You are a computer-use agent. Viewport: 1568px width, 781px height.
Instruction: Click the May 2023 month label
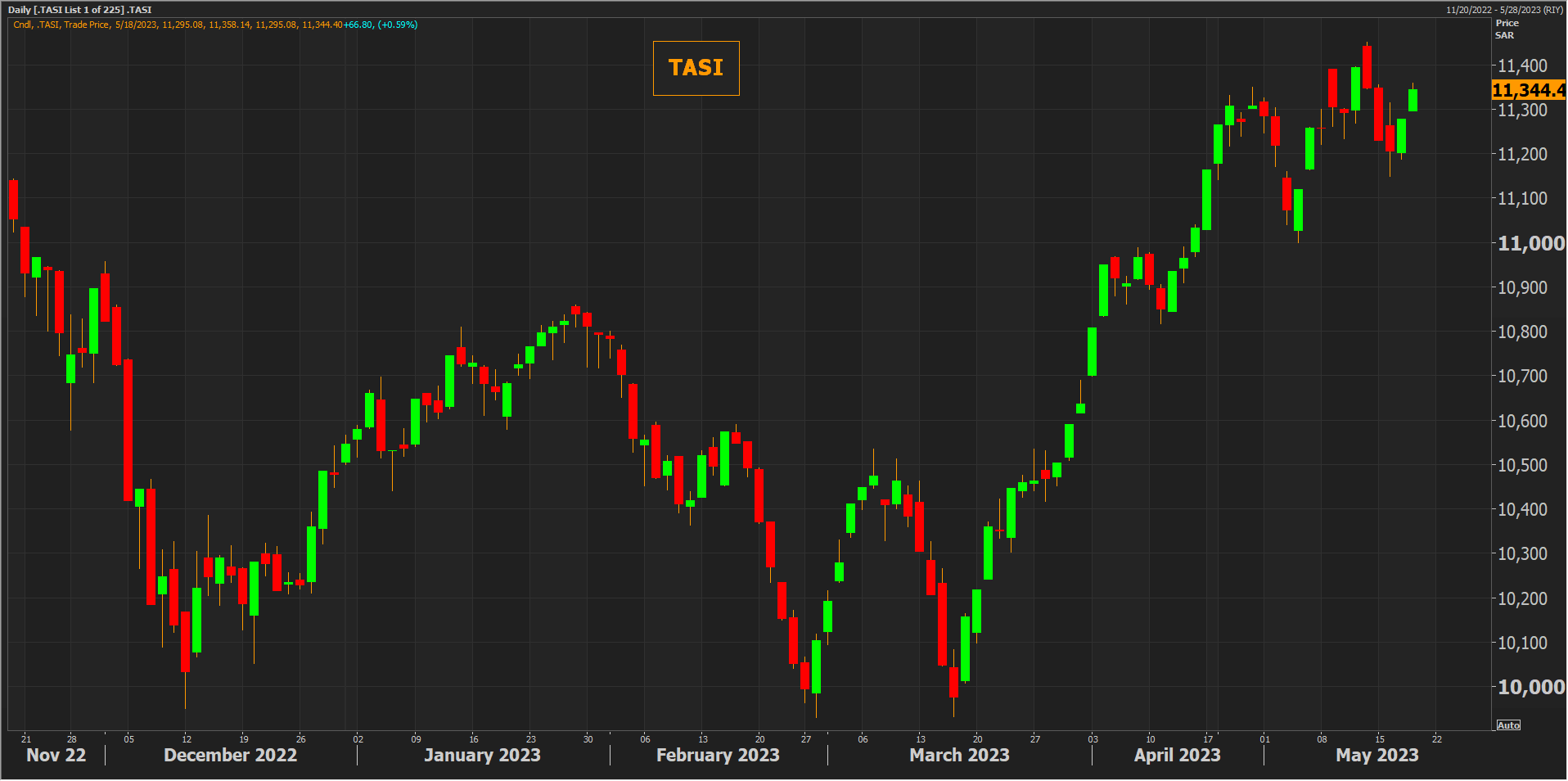(x=1377, y=755)
